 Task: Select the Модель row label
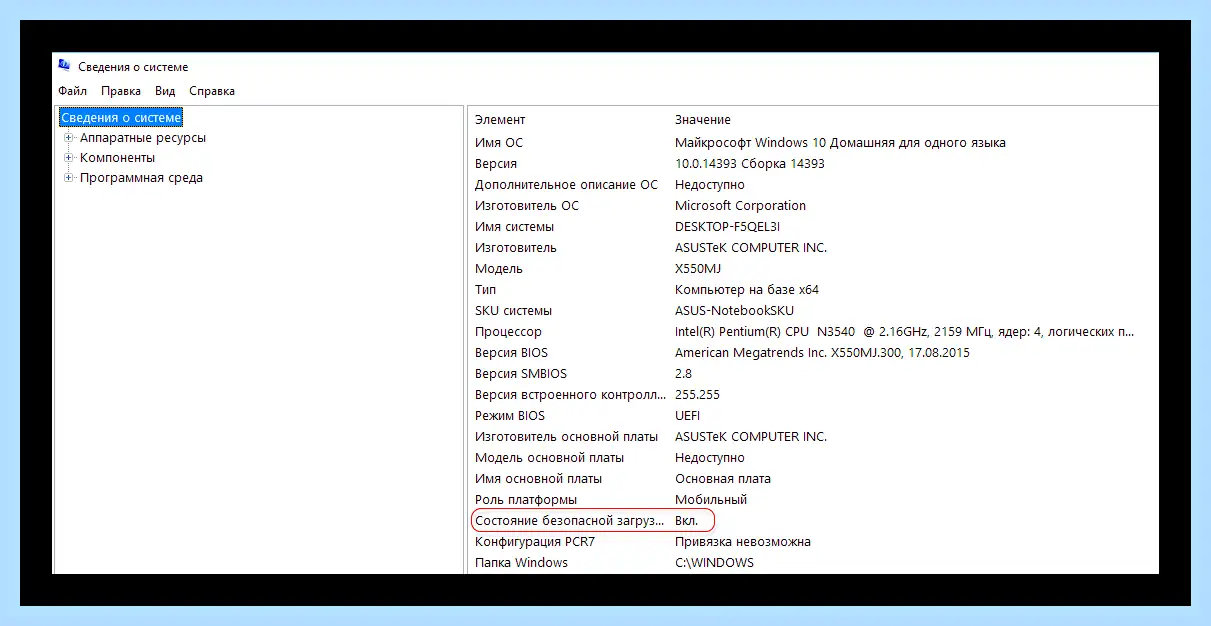click(498, 269)
